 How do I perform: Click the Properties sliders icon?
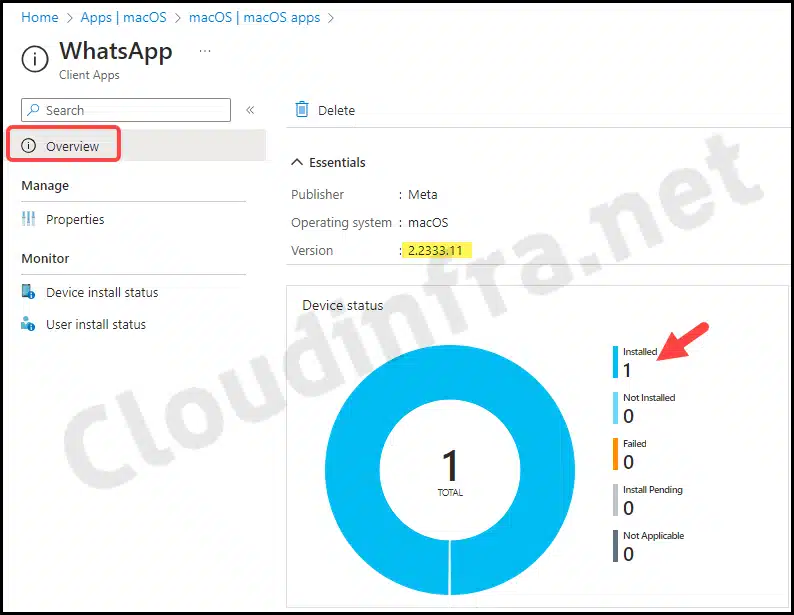(28, 219)
